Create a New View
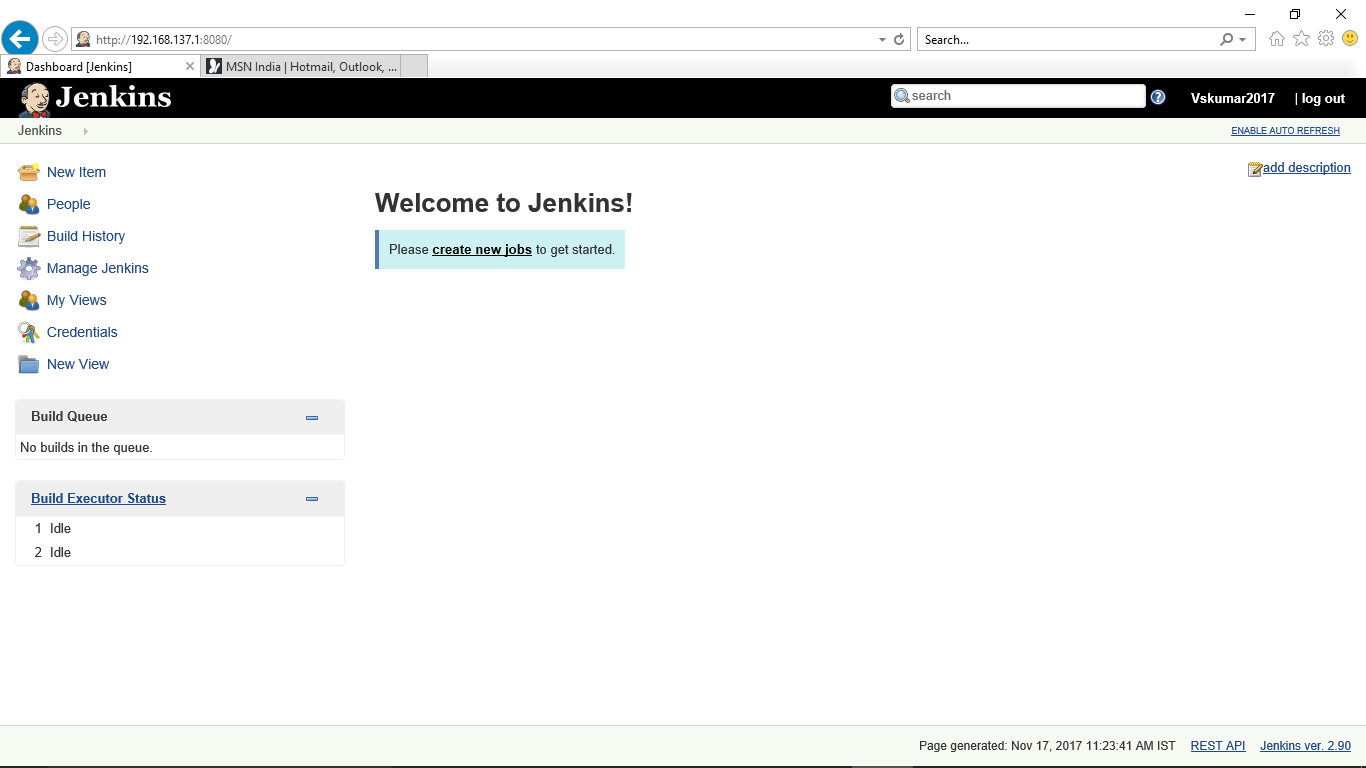1366x768 pixels. click(x=78, y=364)
